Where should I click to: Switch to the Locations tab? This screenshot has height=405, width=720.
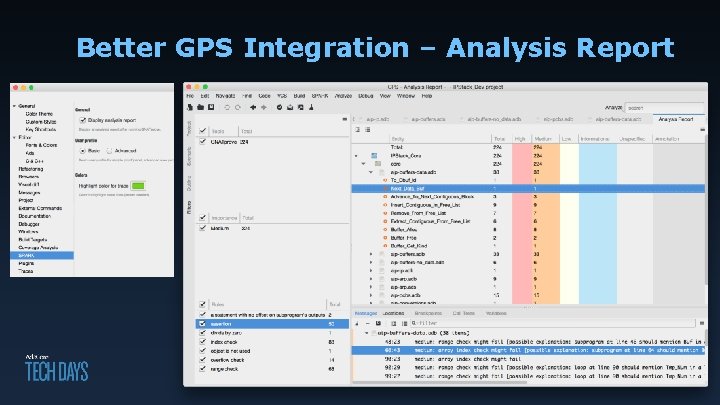394,313
